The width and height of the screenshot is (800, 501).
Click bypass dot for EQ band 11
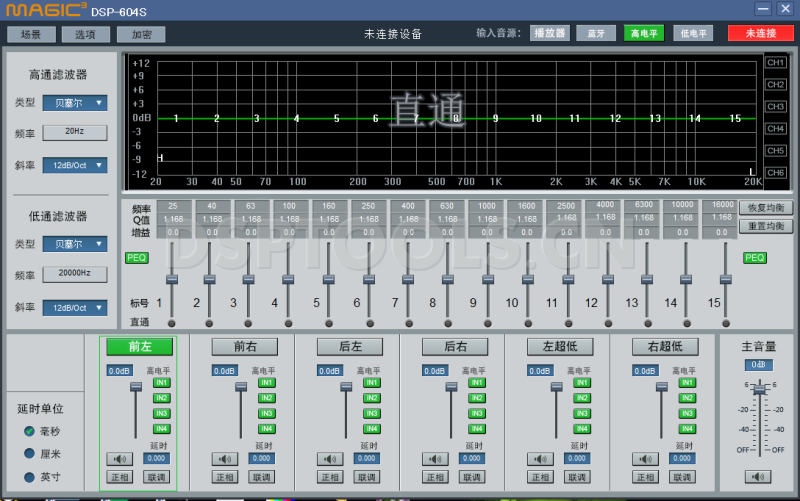pyautogui.click(x=568, y=323)
